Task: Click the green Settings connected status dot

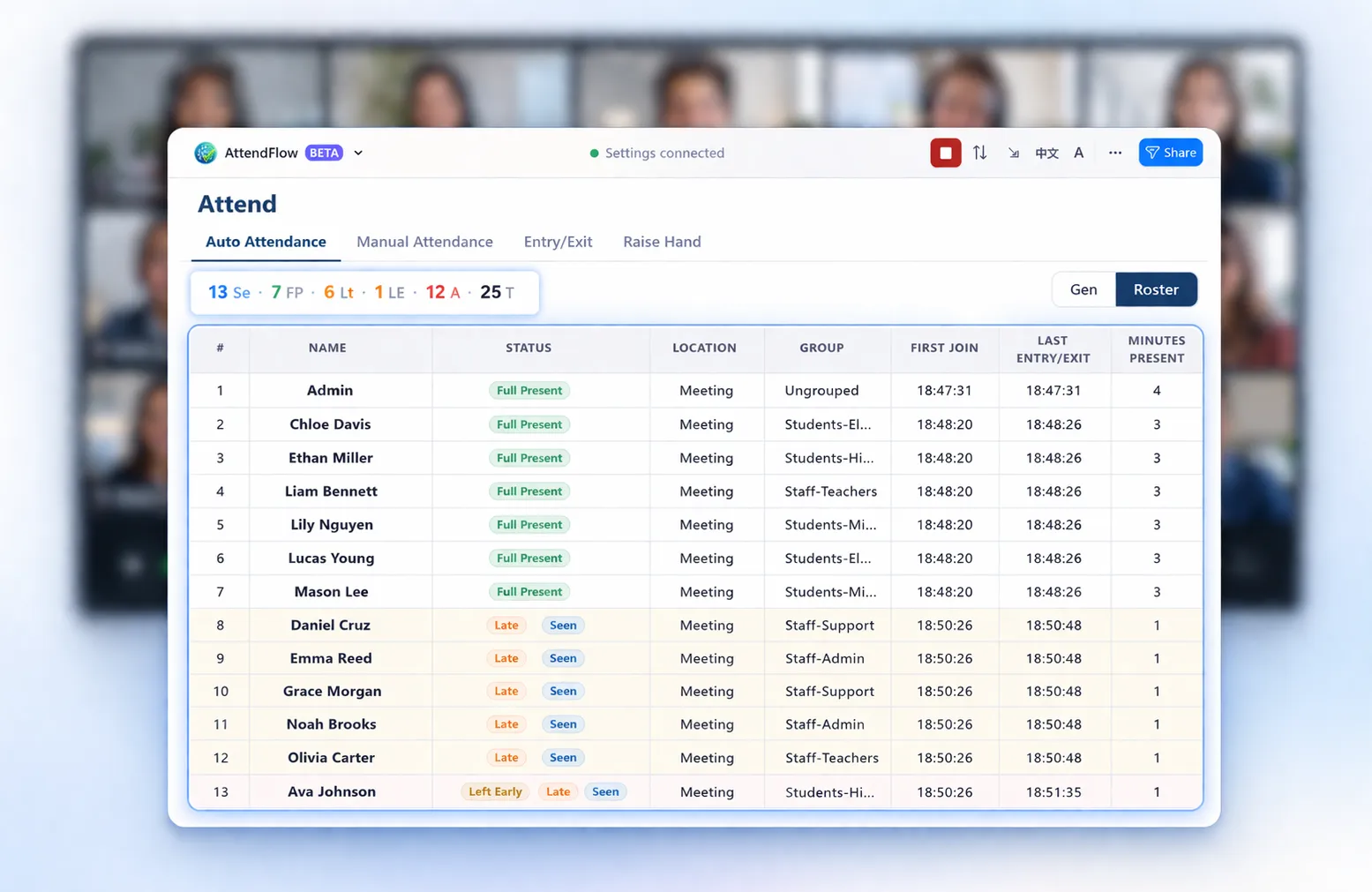Action: click(x=595, y=153)
